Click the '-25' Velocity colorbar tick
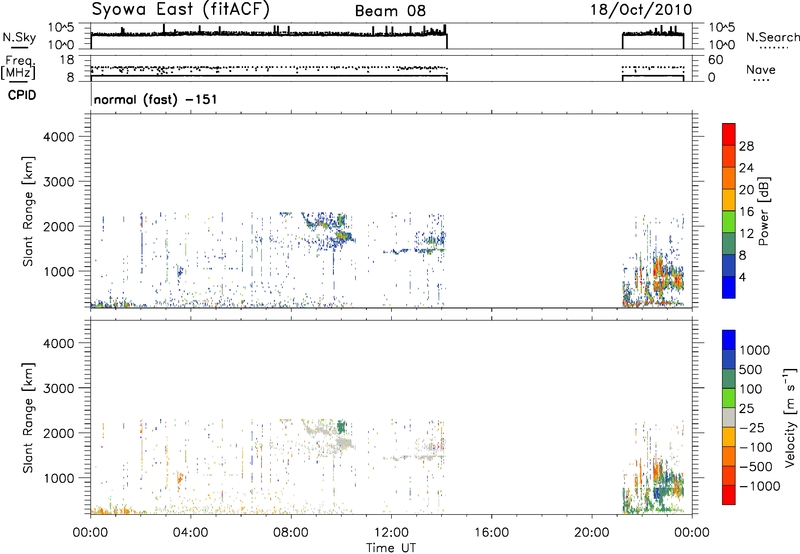The width and height of the screenshot is (800, 554). coord(752,427)
